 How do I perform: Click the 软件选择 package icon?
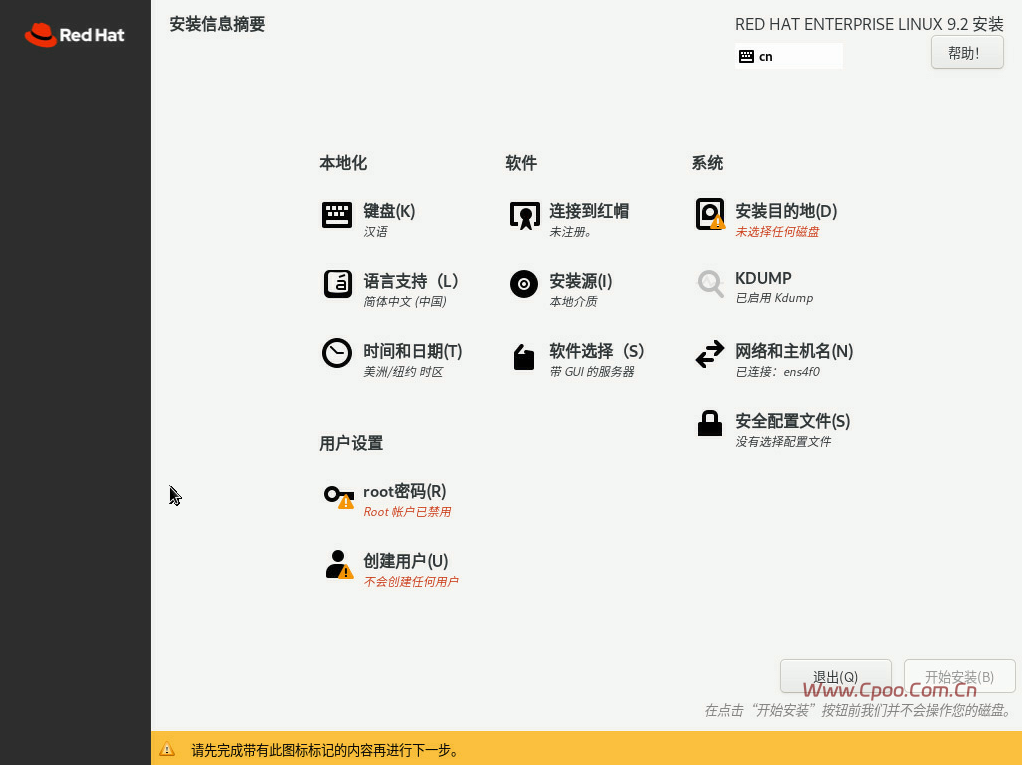tap(524, 357)
